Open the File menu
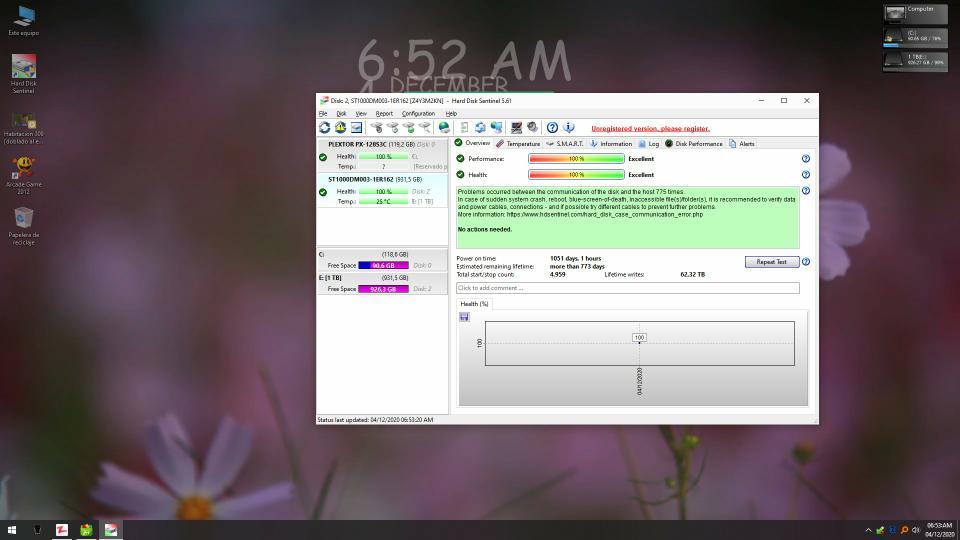Screen dimensions: 960x540 [323, 113]
